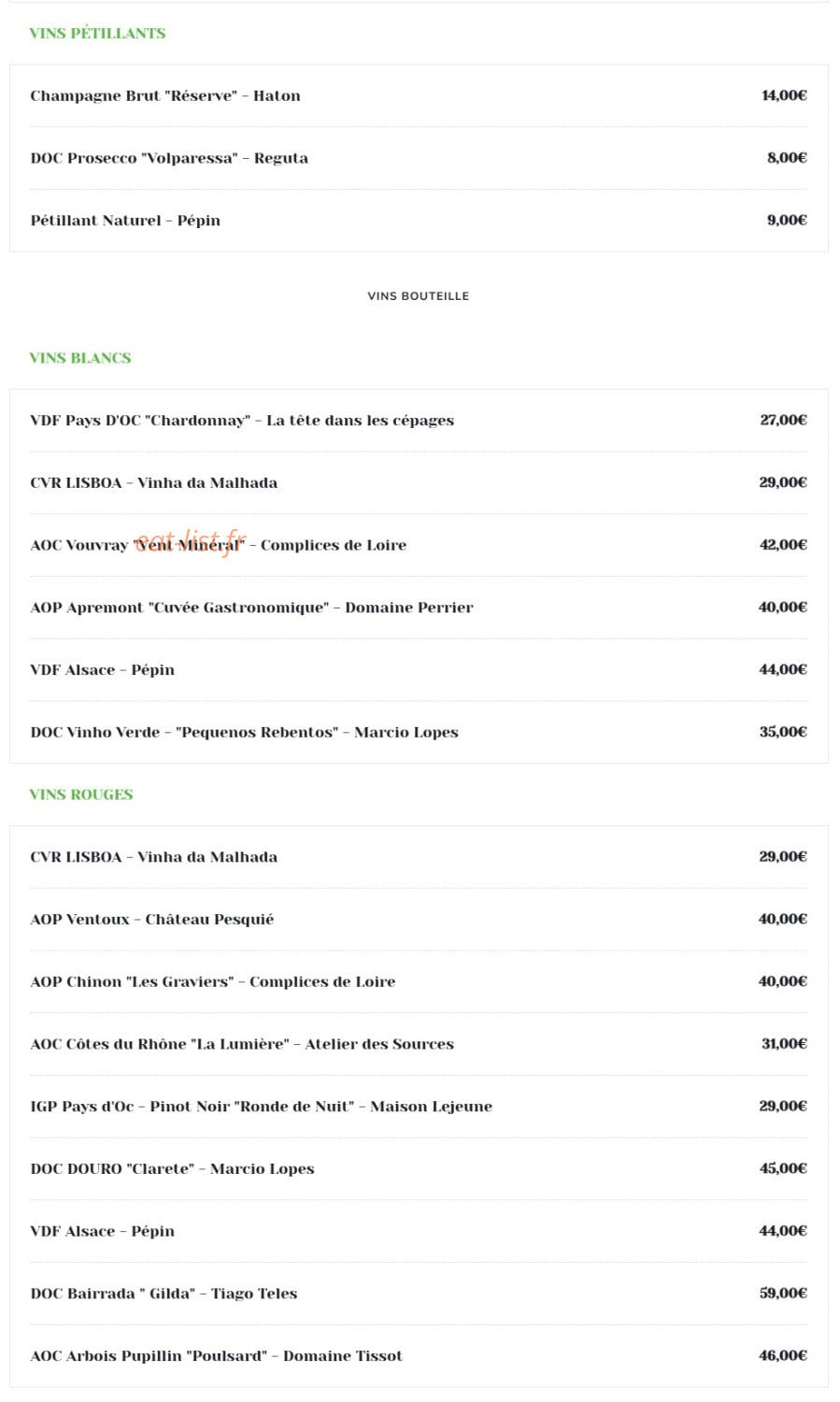Choose AOC Côtes du Rhône La Lumière
Image resolution: width=840 pixels, height=1402 pixels.
click(419, 1044)
